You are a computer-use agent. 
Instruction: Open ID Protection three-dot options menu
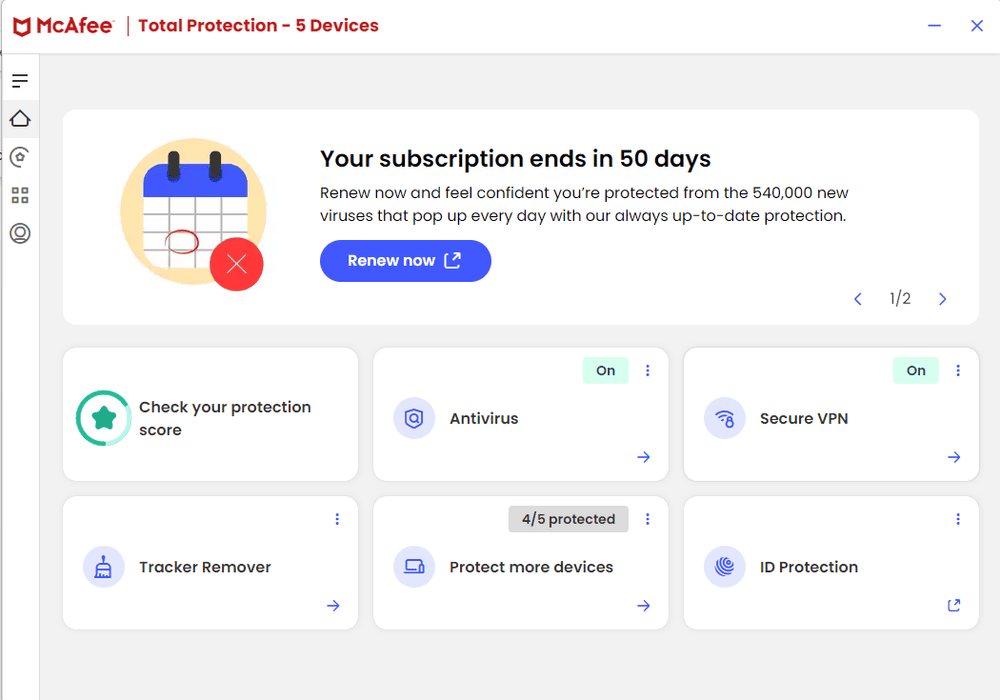tap(958, 519)
